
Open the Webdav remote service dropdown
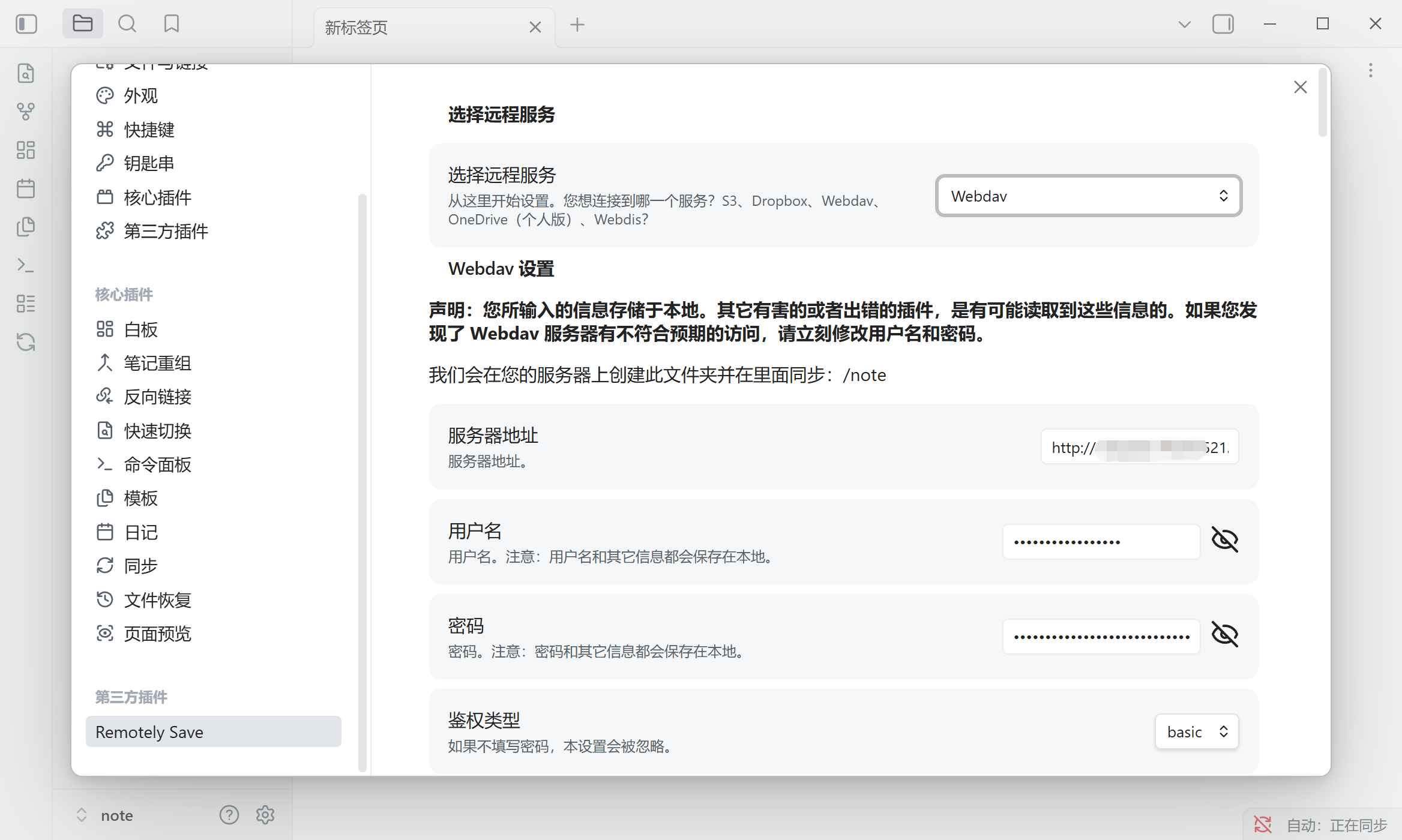pyautogui.click(x=1088, y=196)
